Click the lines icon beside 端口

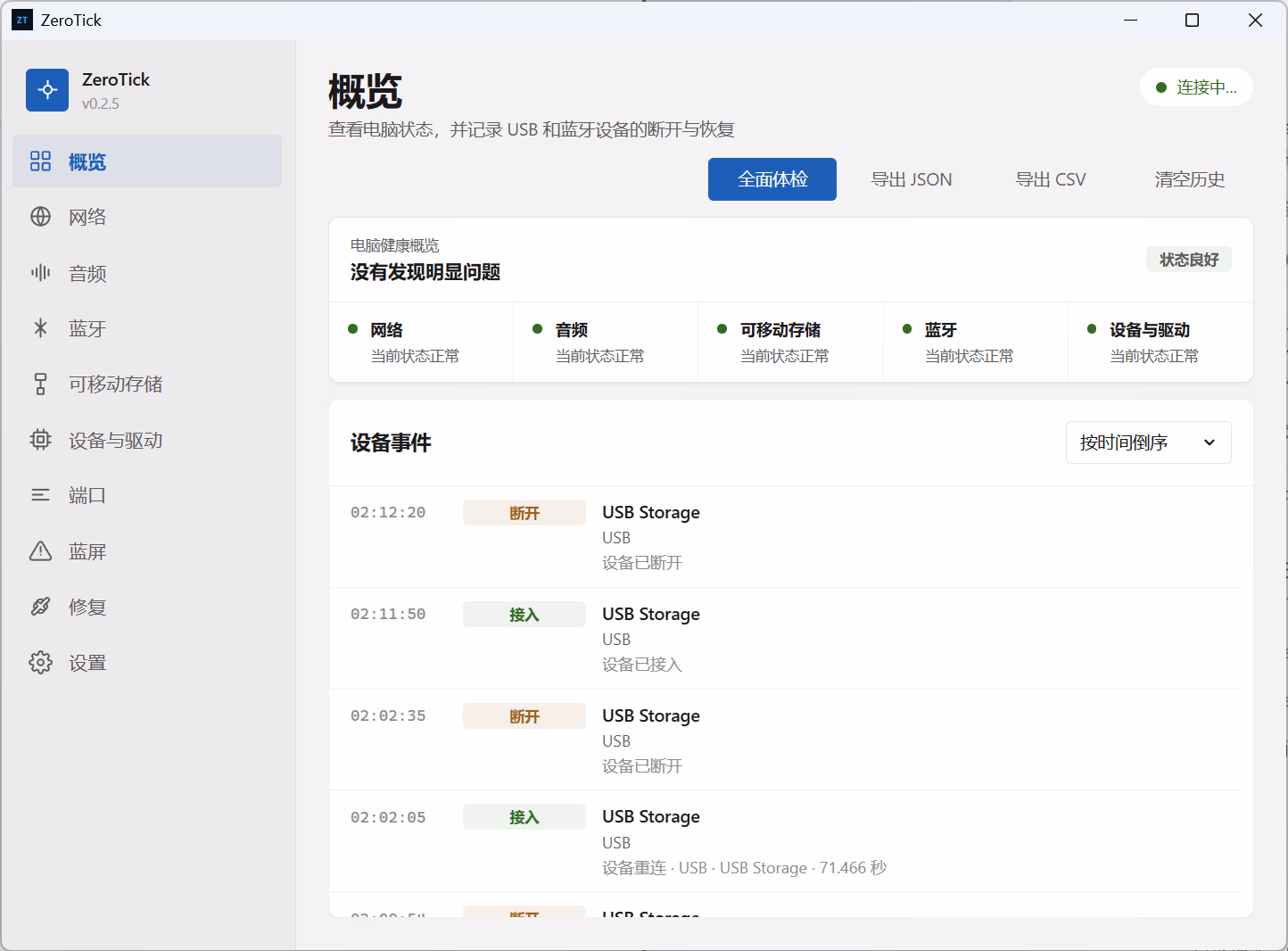click(x=41, y=495)
